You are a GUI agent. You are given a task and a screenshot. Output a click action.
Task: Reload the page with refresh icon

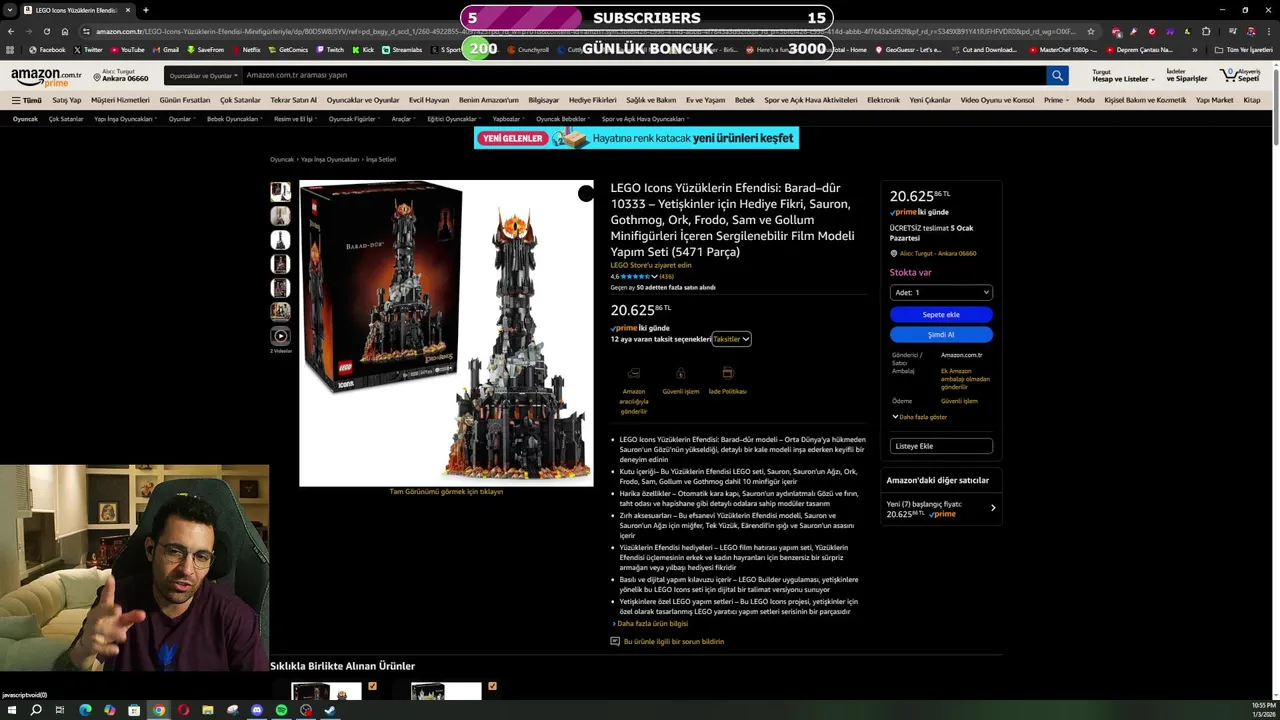[x=46, y=31]
